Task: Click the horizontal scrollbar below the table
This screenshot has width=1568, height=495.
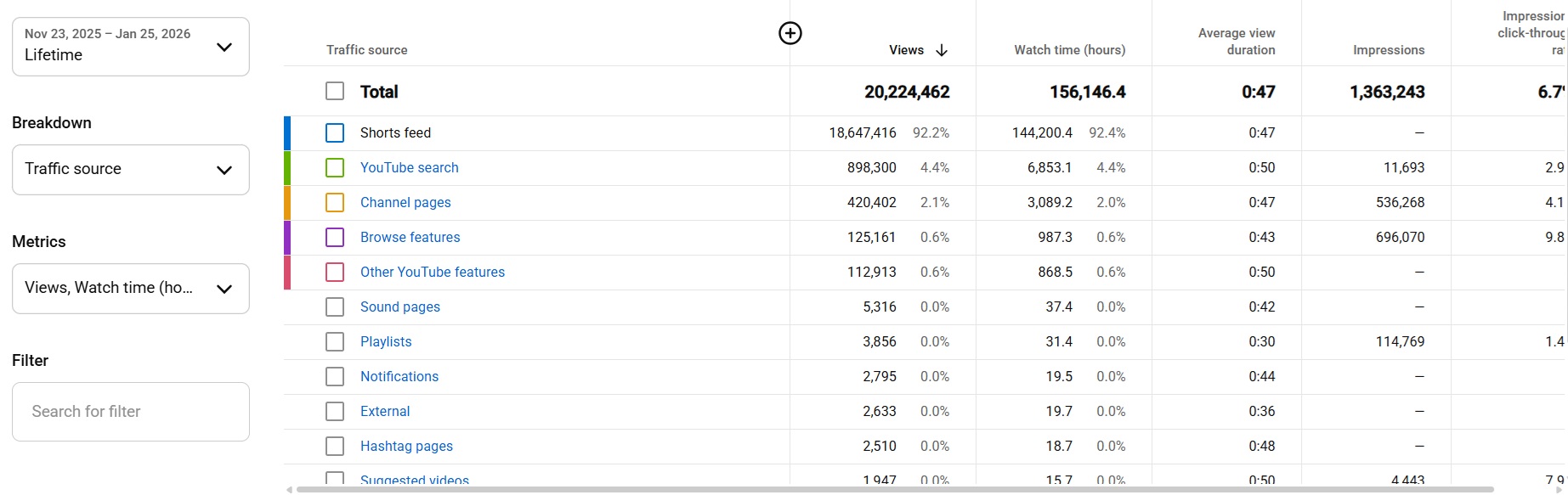Action: tap(892, 490)
